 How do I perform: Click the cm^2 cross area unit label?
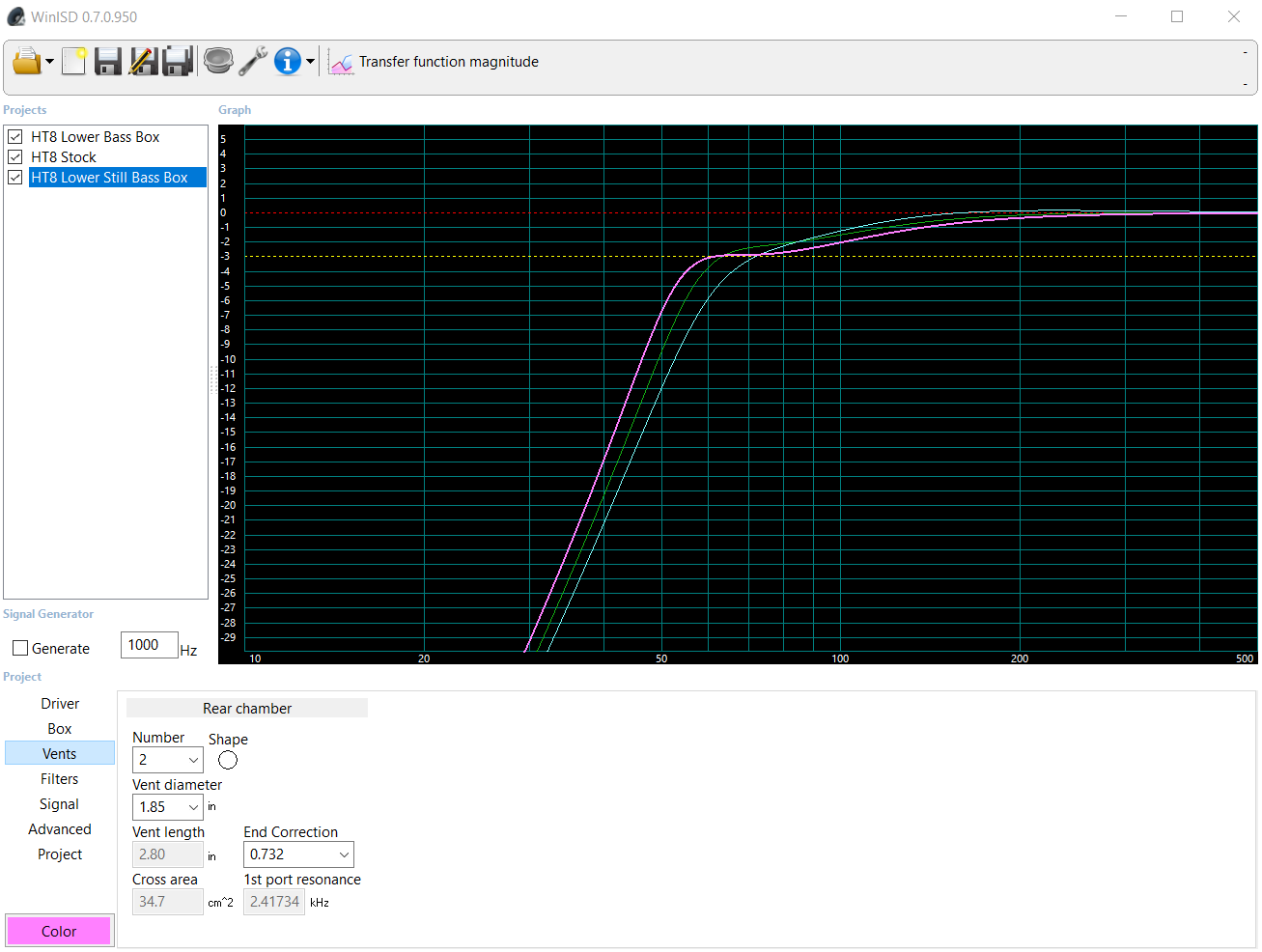221,903
